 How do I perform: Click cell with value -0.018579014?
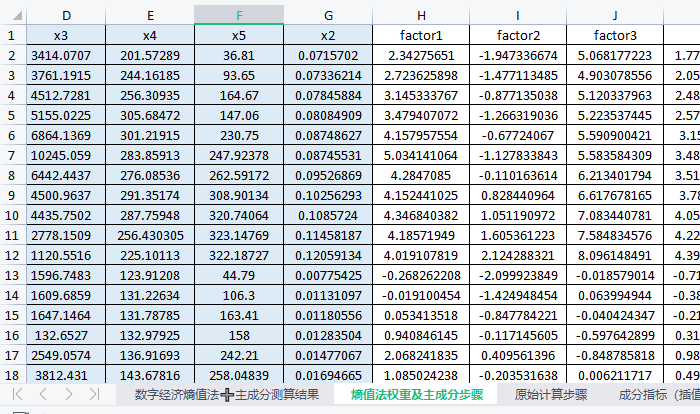pyautogui.click(x=615, y=276)
